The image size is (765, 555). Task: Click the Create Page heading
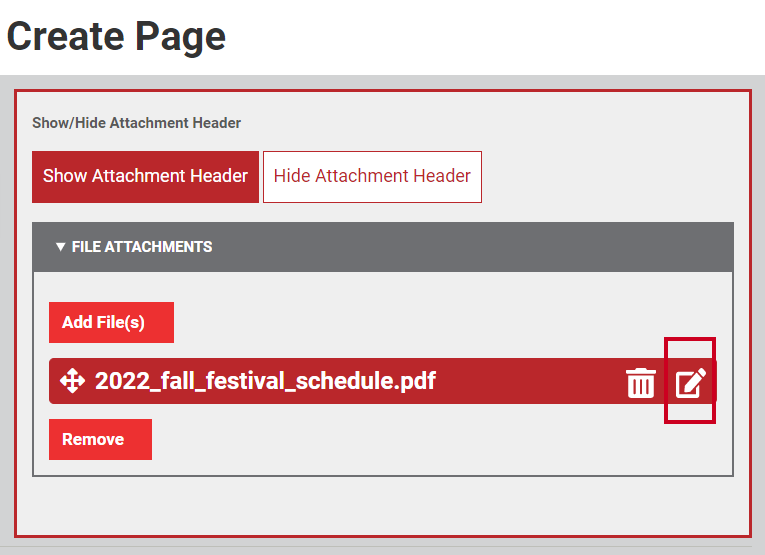point(116,37)
